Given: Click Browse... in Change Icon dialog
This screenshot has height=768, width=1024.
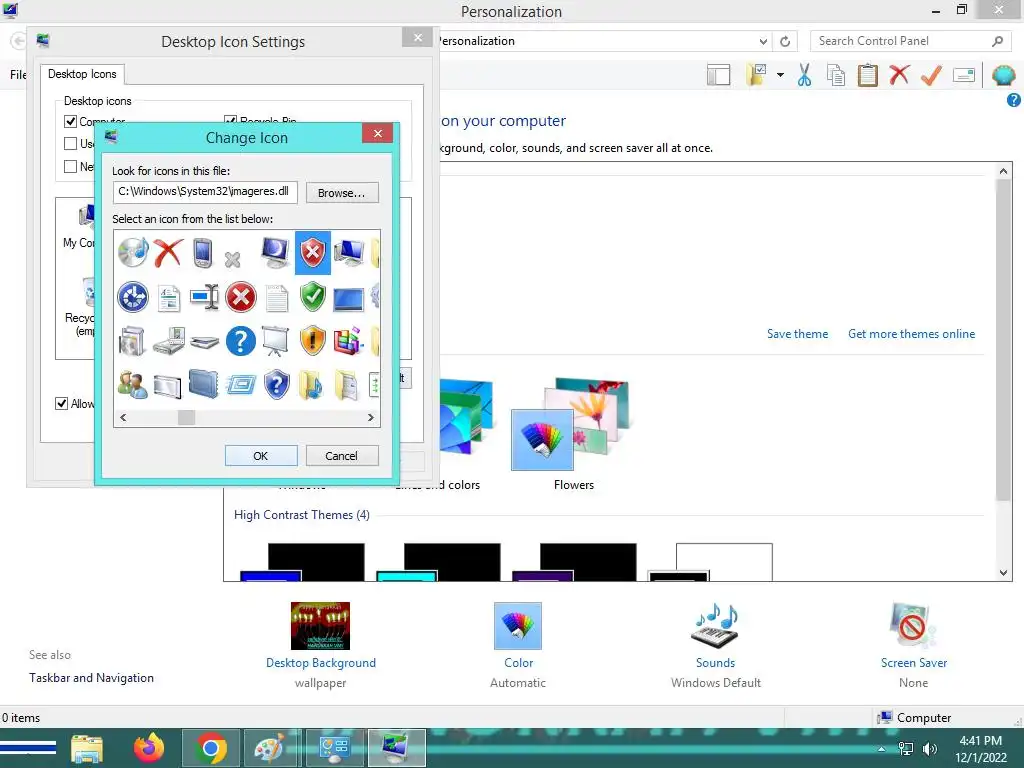Looking at the screenshot, I should point(342,193).
